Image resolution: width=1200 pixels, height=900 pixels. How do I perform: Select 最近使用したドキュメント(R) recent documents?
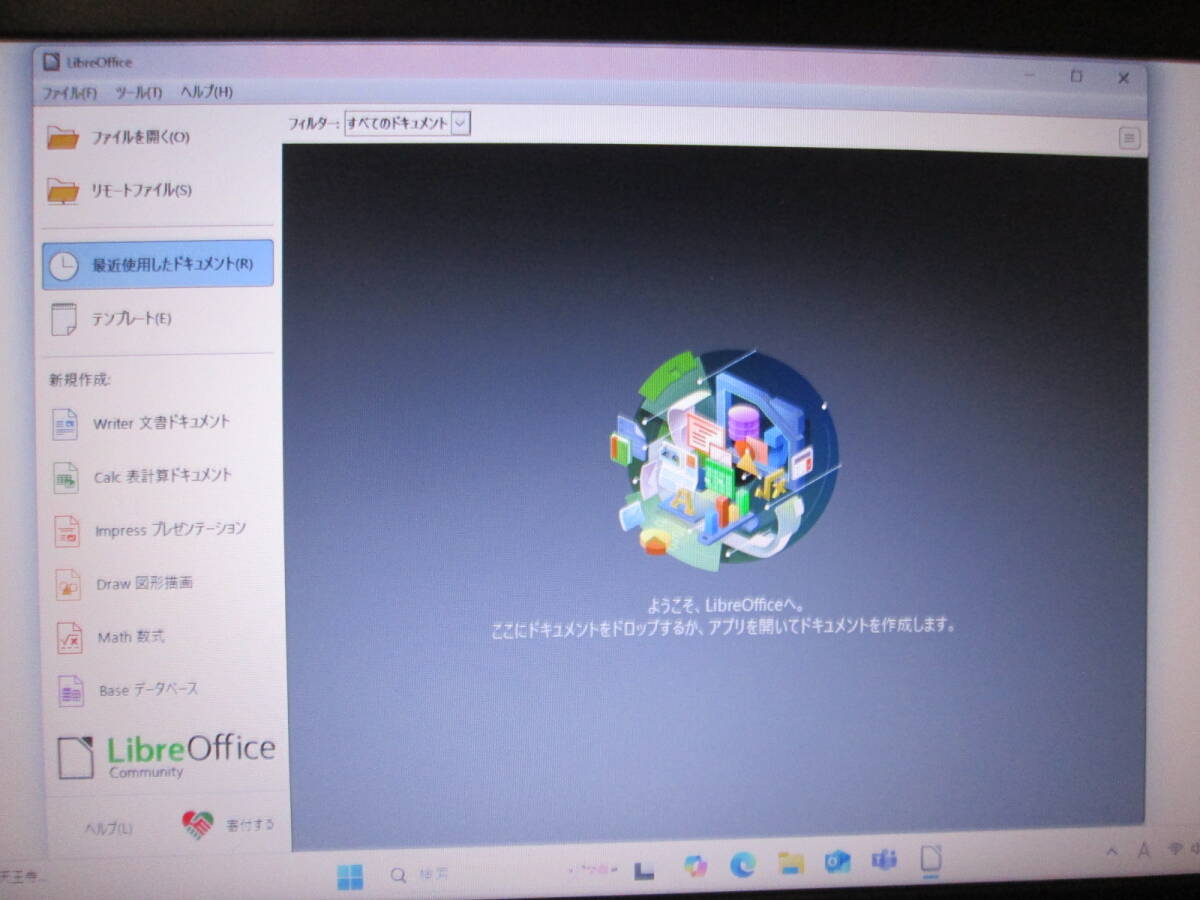[x=157, y=264]
